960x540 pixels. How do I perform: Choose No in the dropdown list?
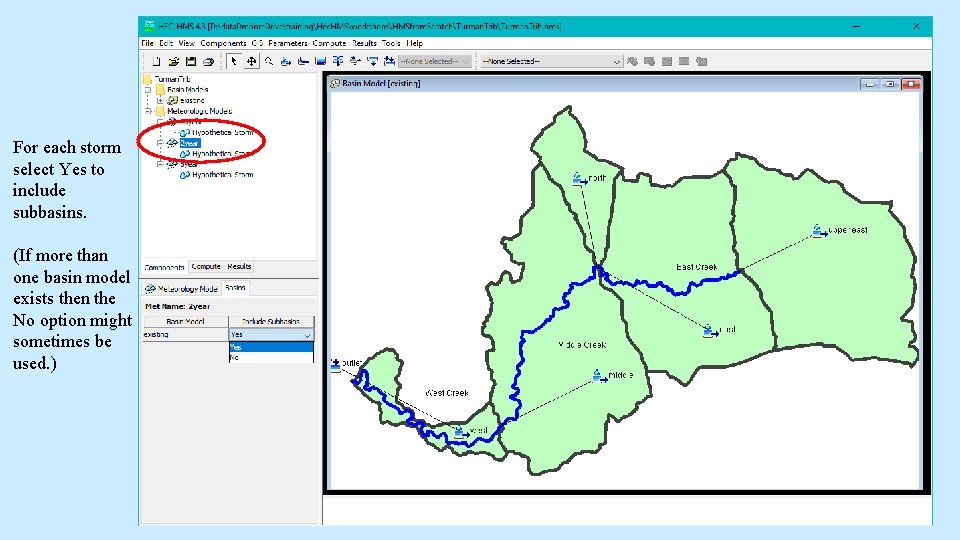(271, 358)
